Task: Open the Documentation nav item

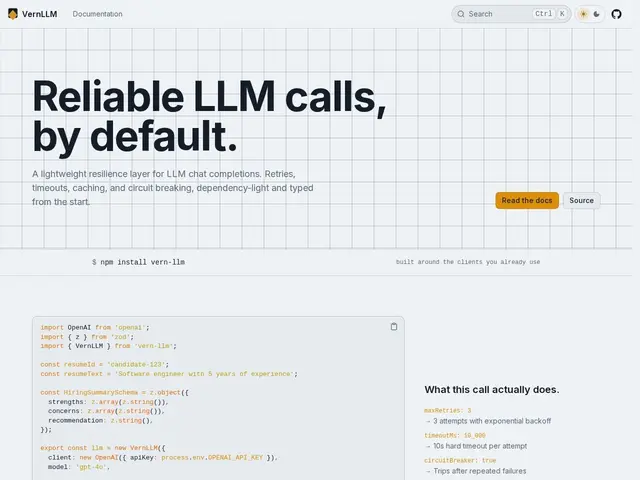Action: click(x=98, y=14)
